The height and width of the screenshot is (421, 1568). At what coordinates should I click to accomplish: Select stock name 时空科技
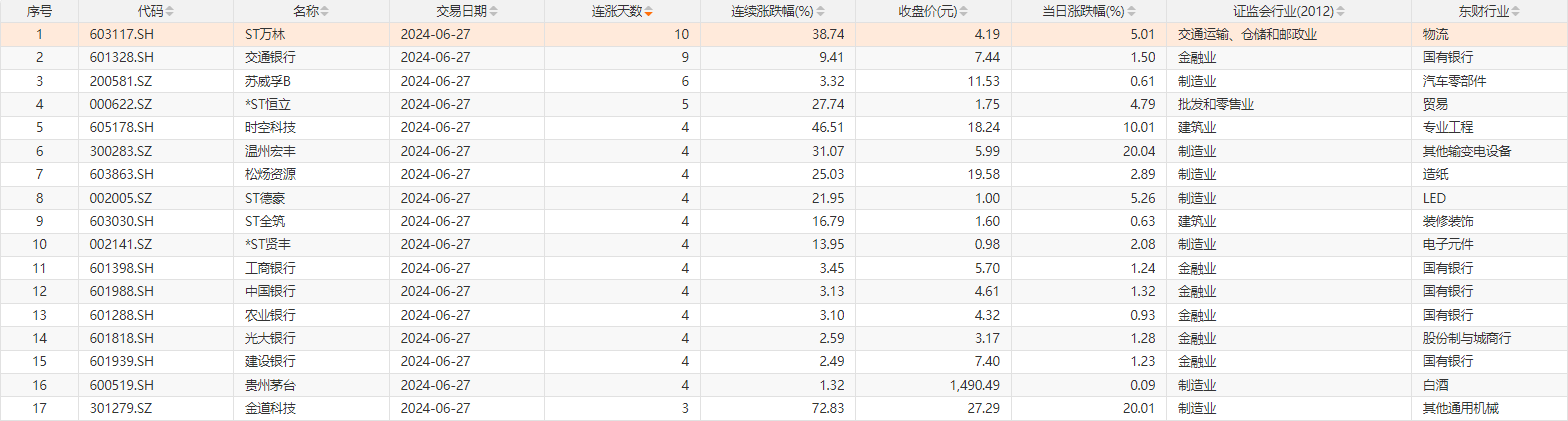tap(270, 127)
